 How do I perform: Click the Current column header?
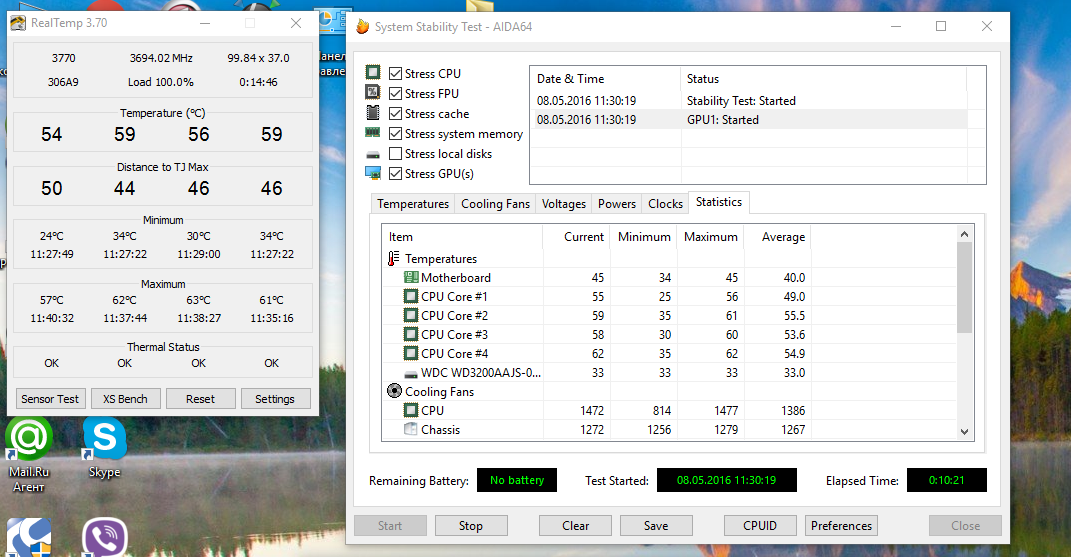tap(576, 237)
